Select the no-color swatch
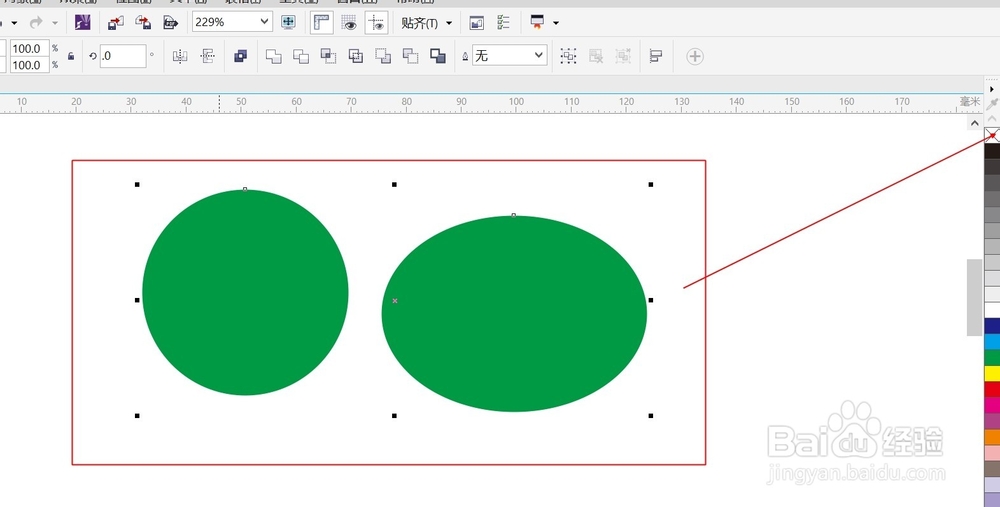The width and height of the screenshot is (1000, 507). tap(992, 135)
